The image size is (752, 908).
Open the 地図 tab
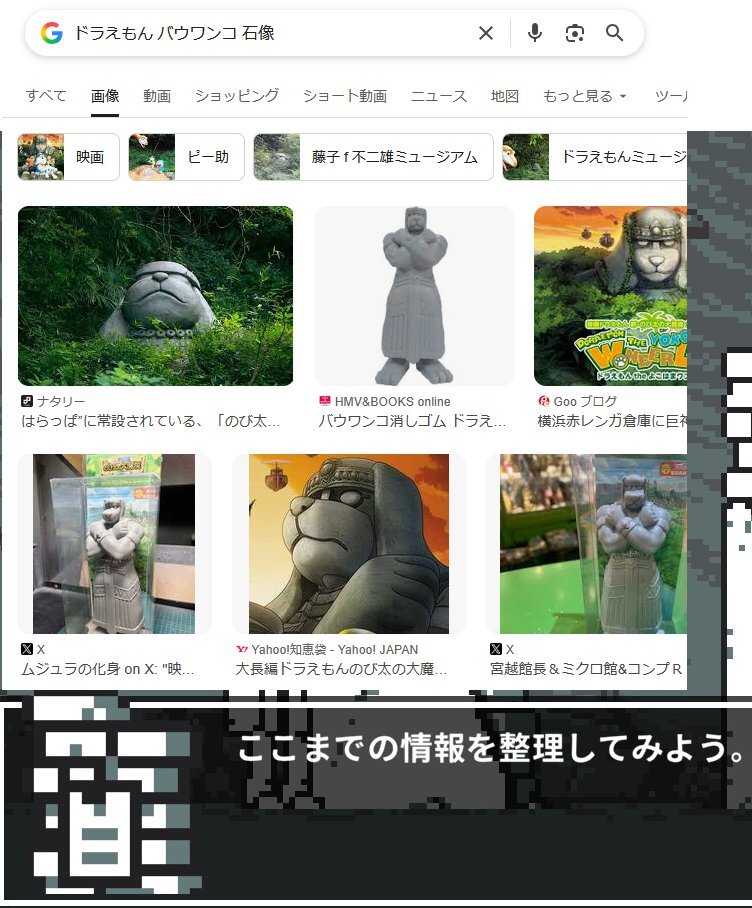[505, 96]
